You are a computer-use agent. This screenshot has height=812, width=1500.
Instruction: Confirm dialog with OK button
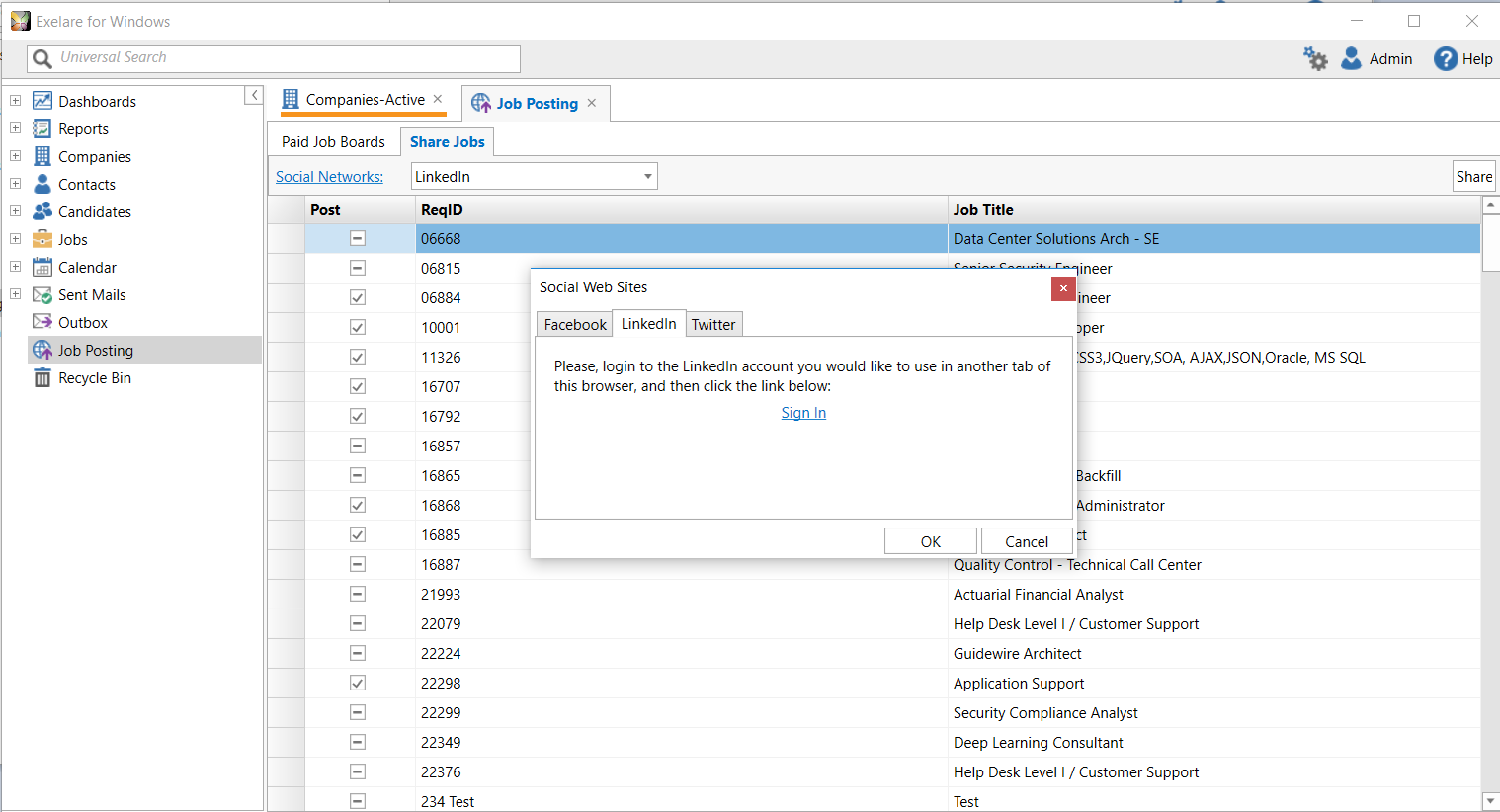tap(931, 541)
